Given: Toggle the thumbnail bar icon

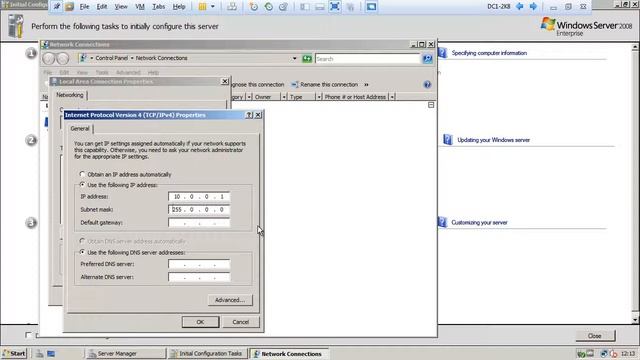Looking at the screenshot, I should 320,7.
